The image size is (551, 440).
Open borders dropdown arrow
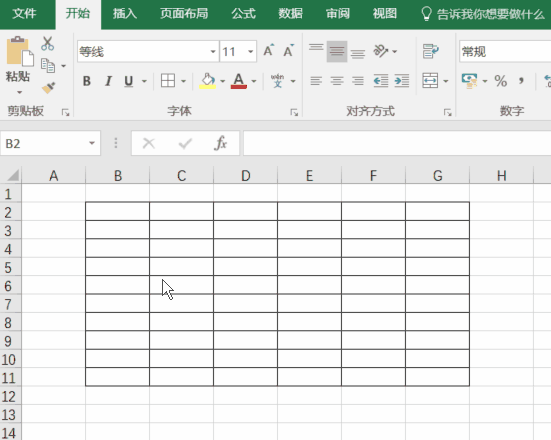(183, 81)
